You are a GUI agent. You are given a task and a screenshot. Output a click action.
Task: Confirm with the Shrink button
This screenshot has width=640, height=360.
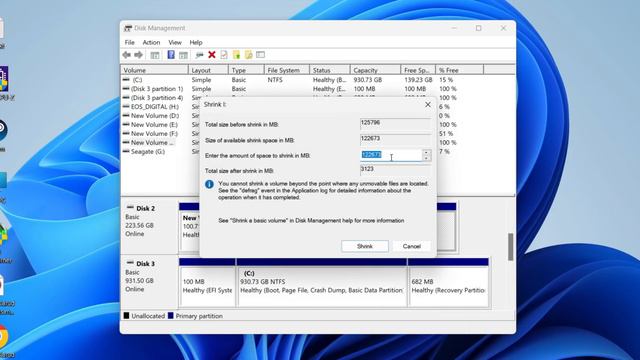tap(365, 246)
